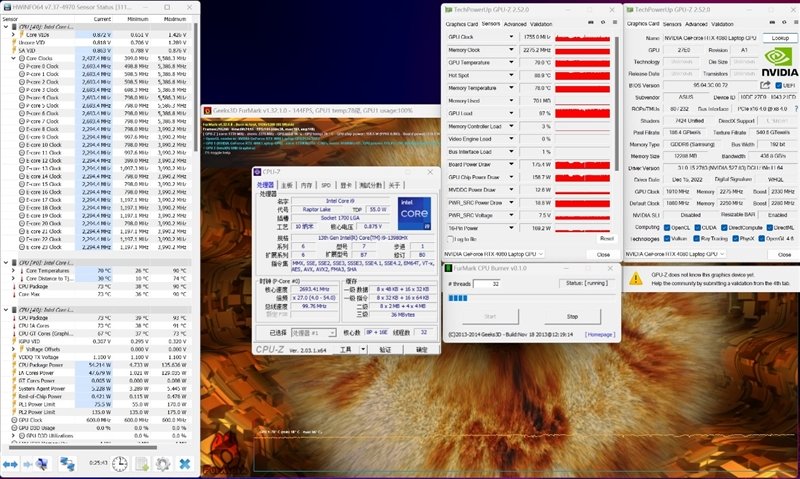Switch to CPU-Z 内存 tab
This screenshot has width=800, height=479.
tap(306, 185)
